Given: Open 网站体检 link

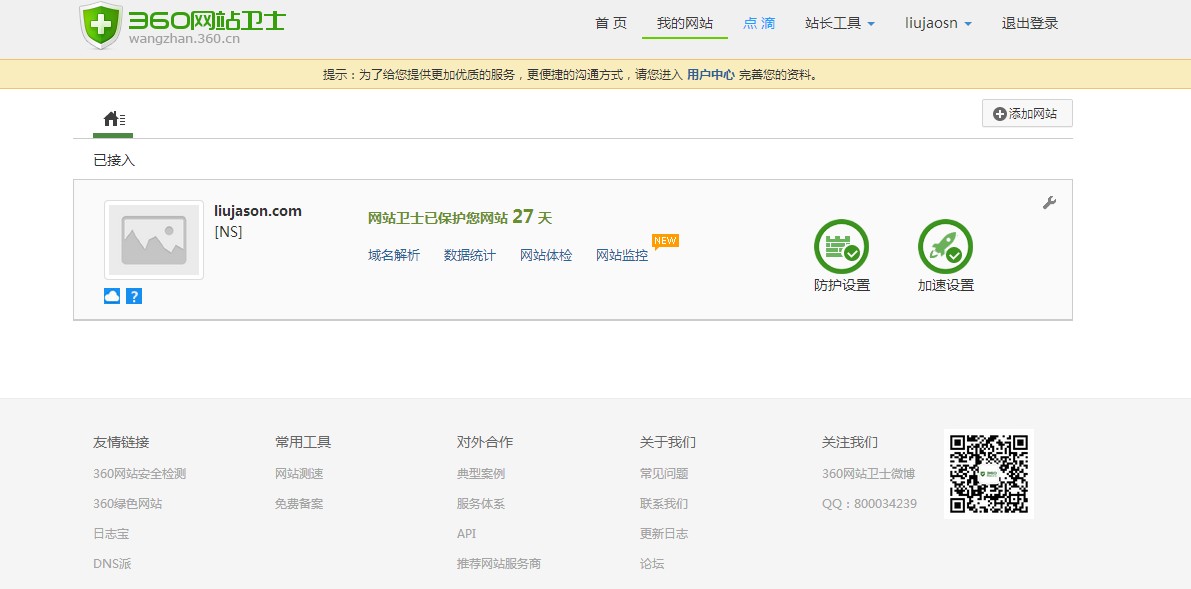Looking at the screenshot, I should 545,255.
